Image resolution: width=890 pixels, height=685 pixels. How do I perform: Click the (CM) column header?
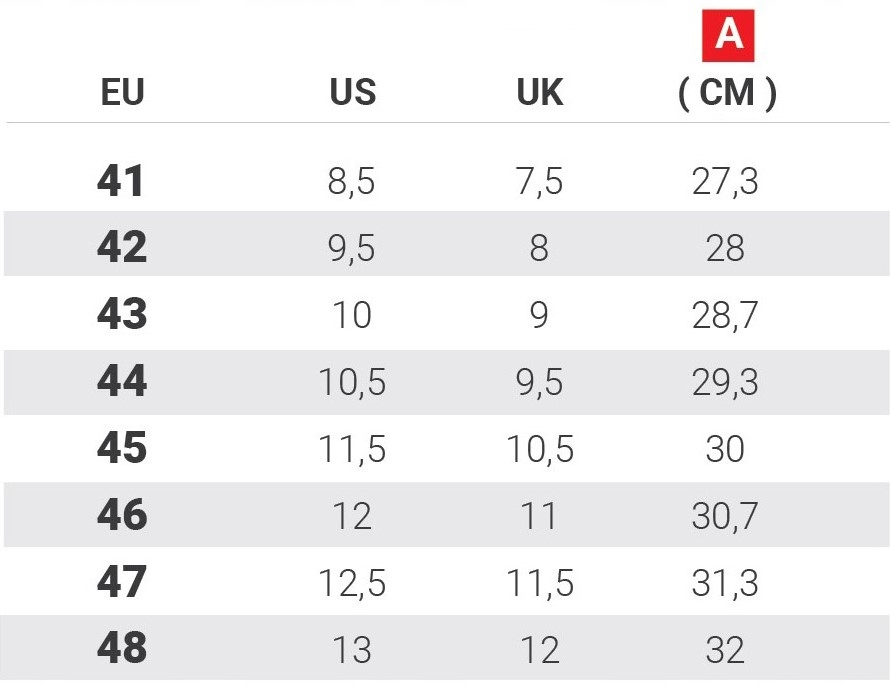pos(727,93)
